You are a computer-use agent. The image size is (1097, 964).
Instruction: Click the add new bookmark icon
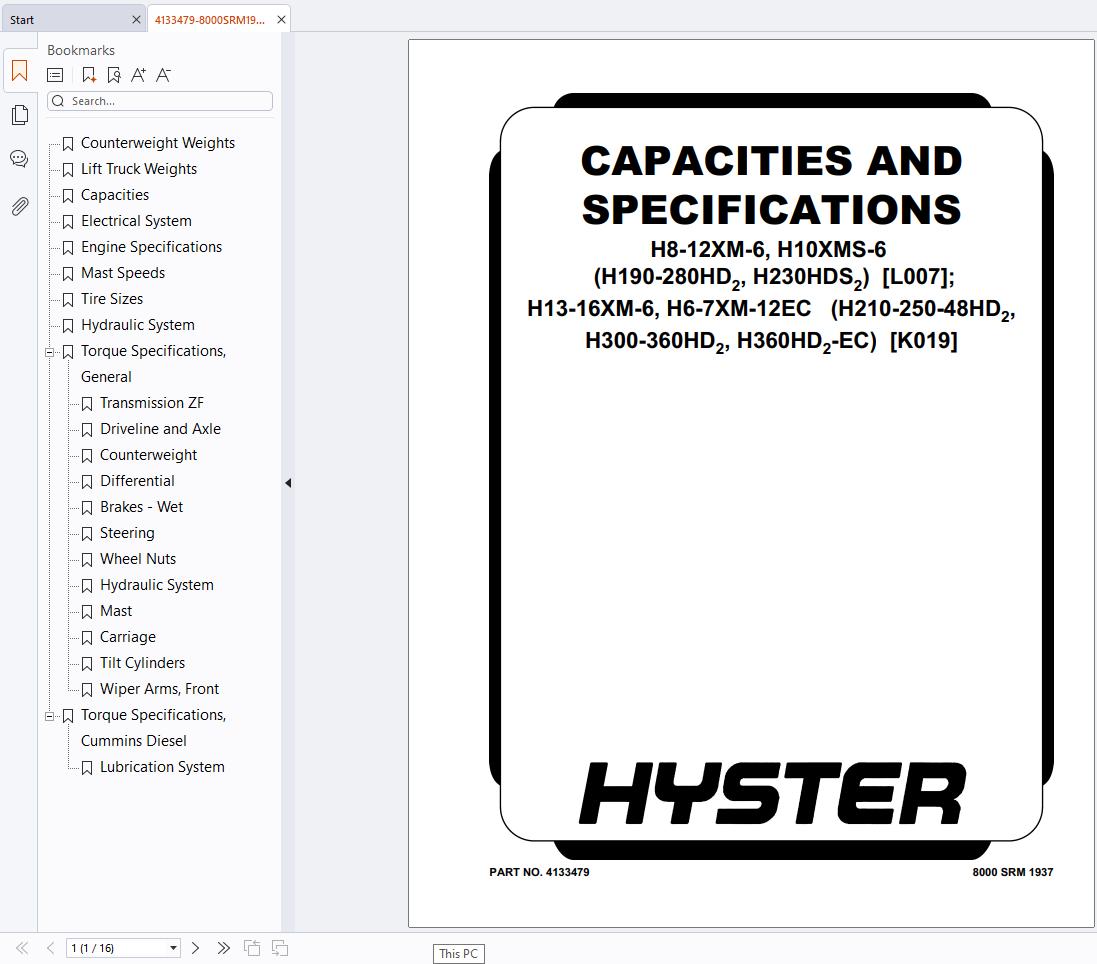pyautogui.click(x=89, y=75)
